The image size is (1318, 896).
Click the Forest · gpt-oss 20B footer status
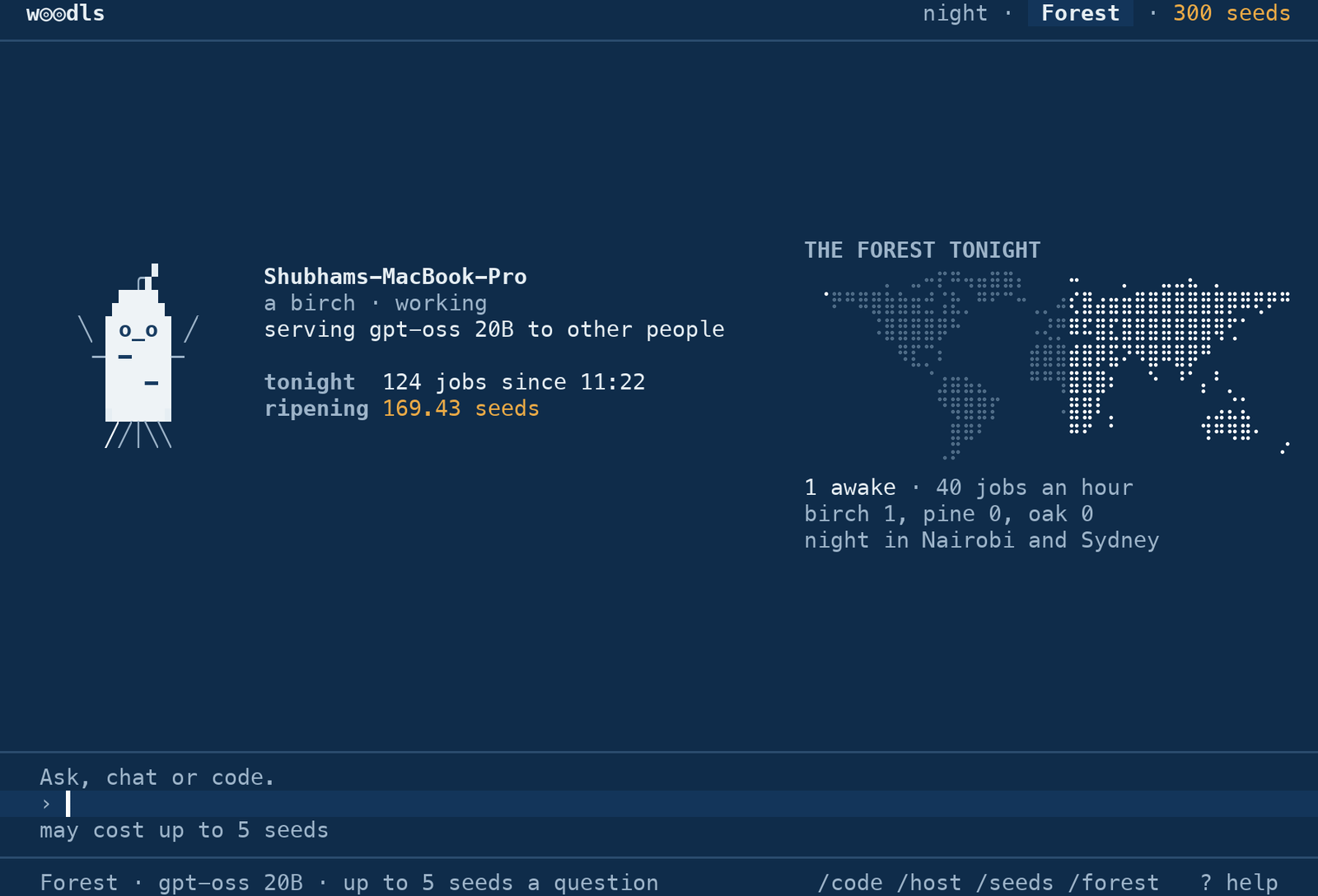click(349, 883)
